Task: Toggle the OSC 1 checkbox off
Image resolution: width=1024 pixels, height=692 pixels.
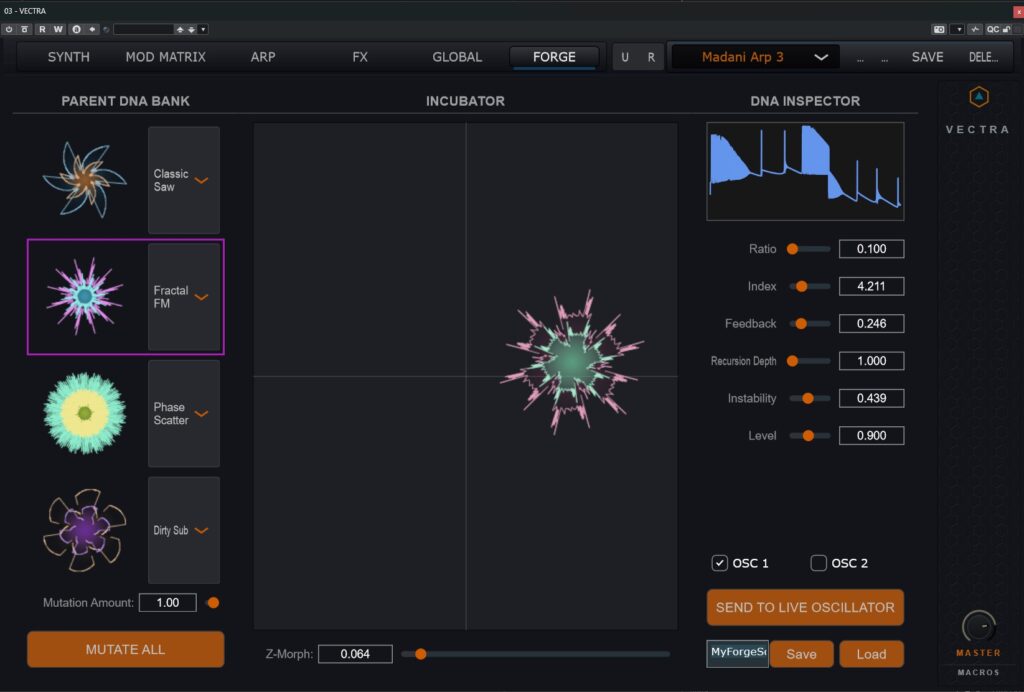Action: point(720,563)
